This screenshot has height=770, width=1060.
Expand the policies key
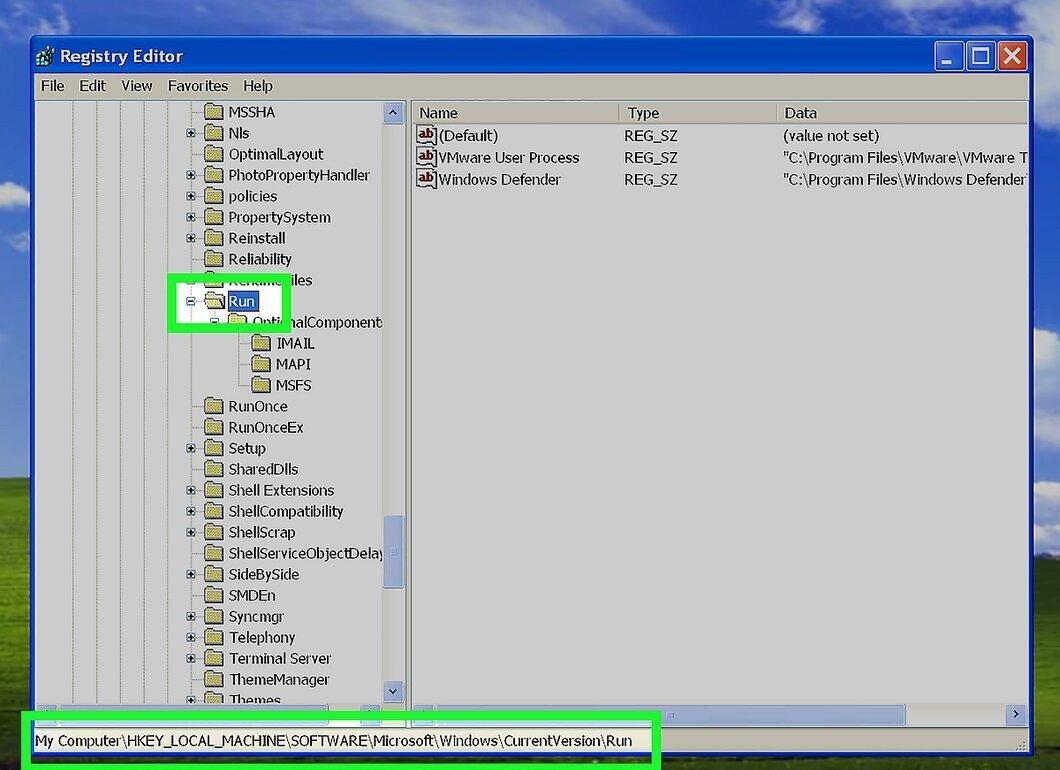coord(191,196)
